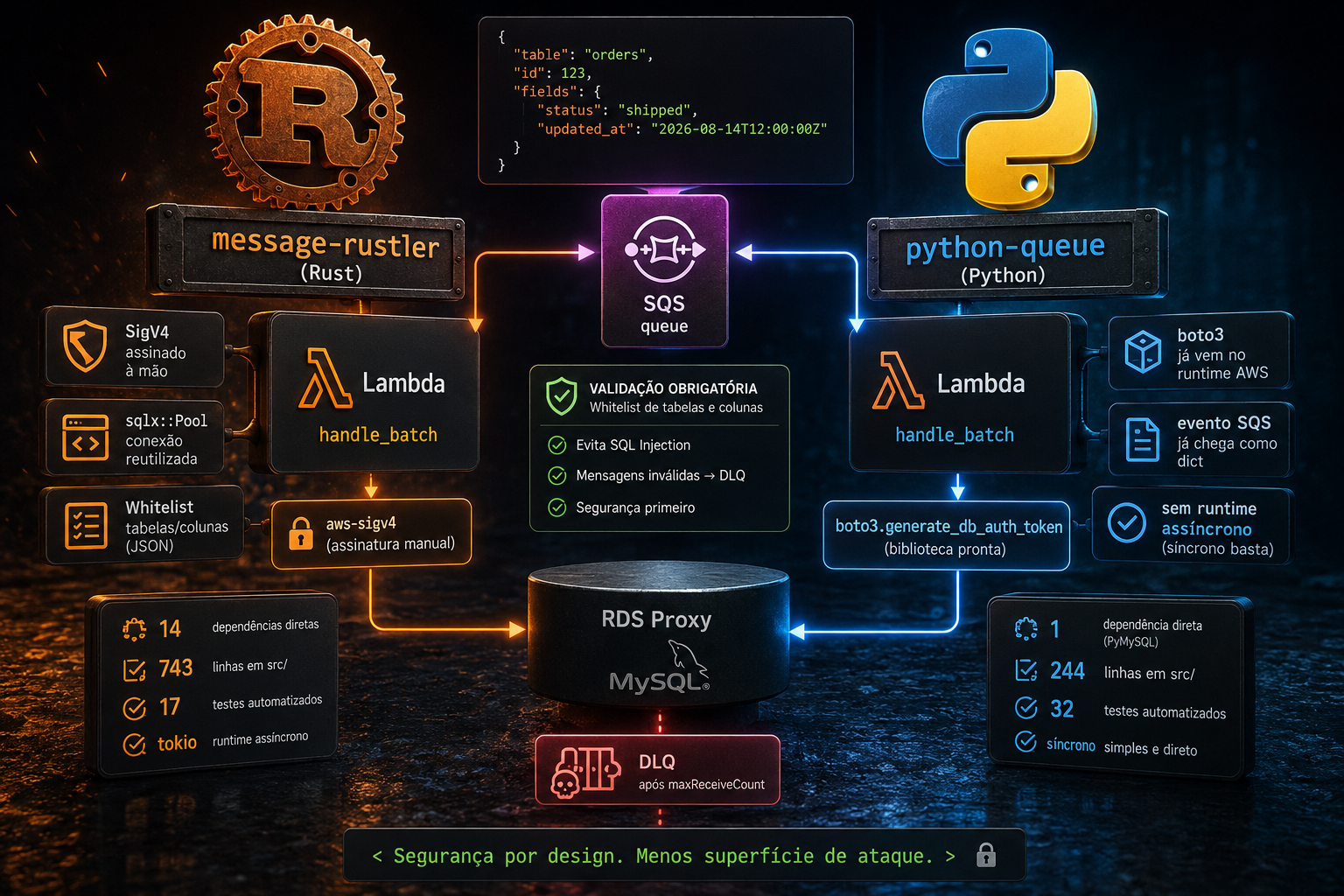Click the SigV4 shield icon

[x=85, y=346]
